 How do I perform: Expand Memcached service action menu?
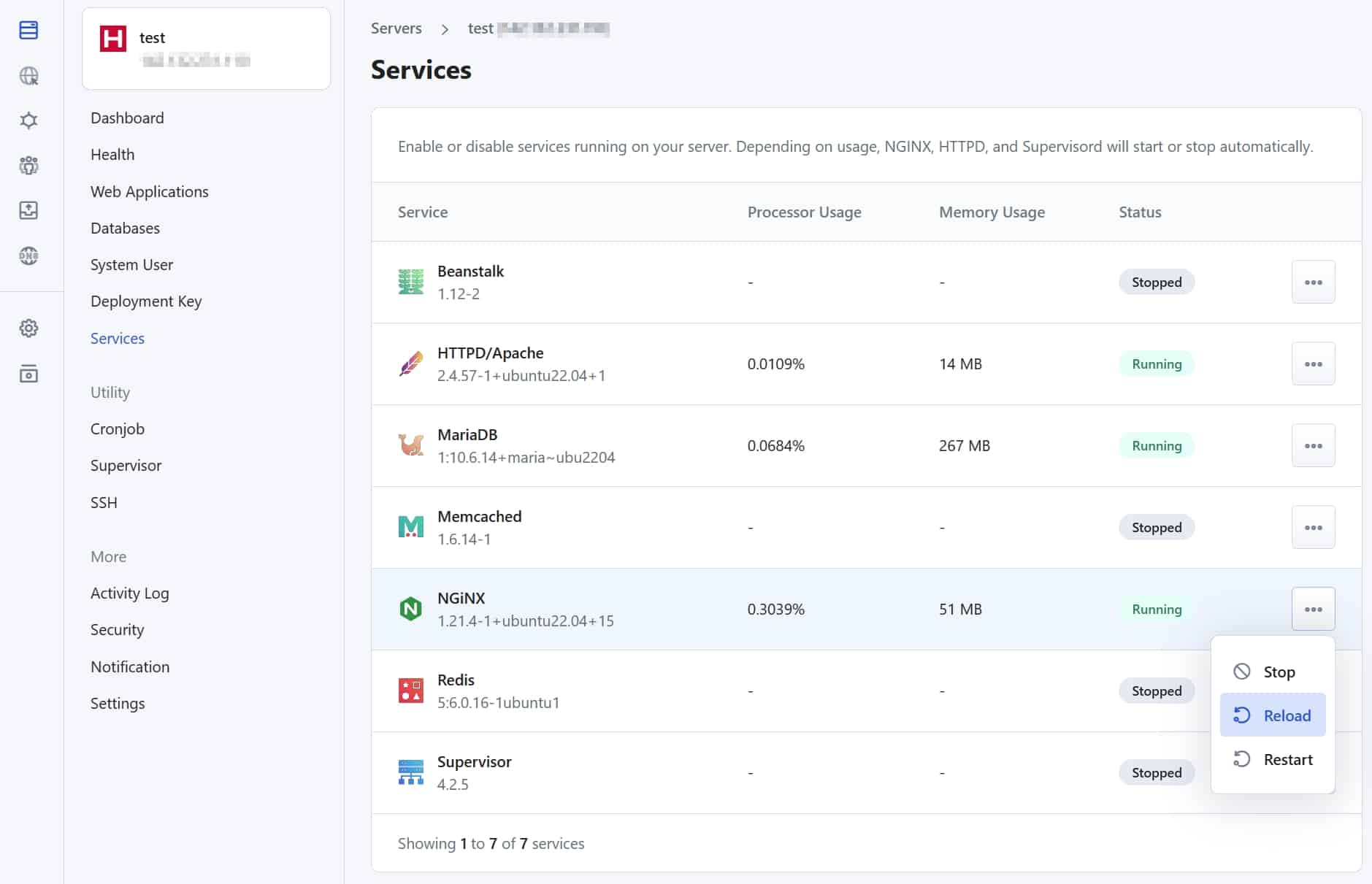(1313, 527)
